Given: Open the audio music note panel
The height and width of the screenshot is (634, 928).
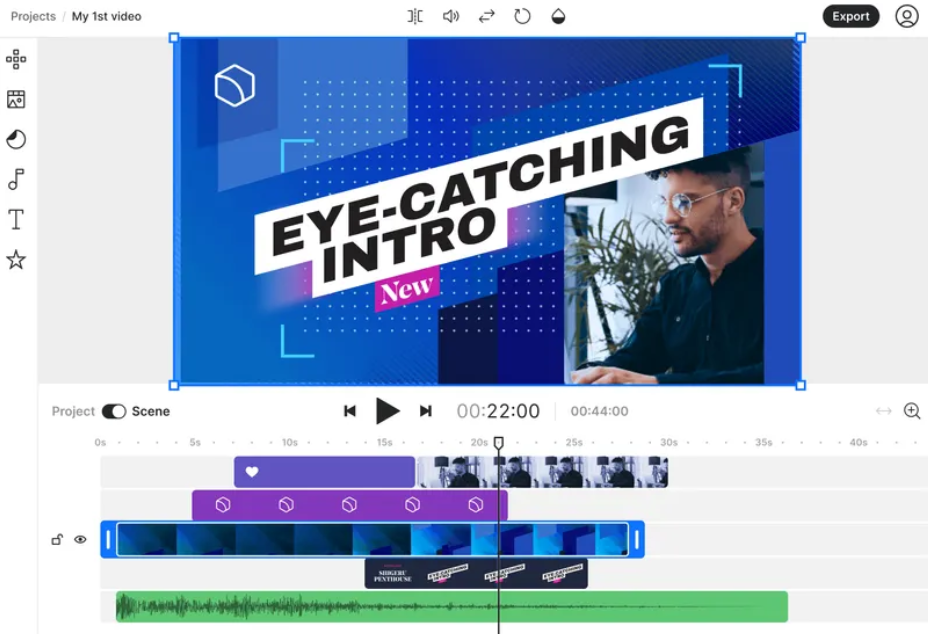Looking at the screenshot, I should [x=16, y=179].
